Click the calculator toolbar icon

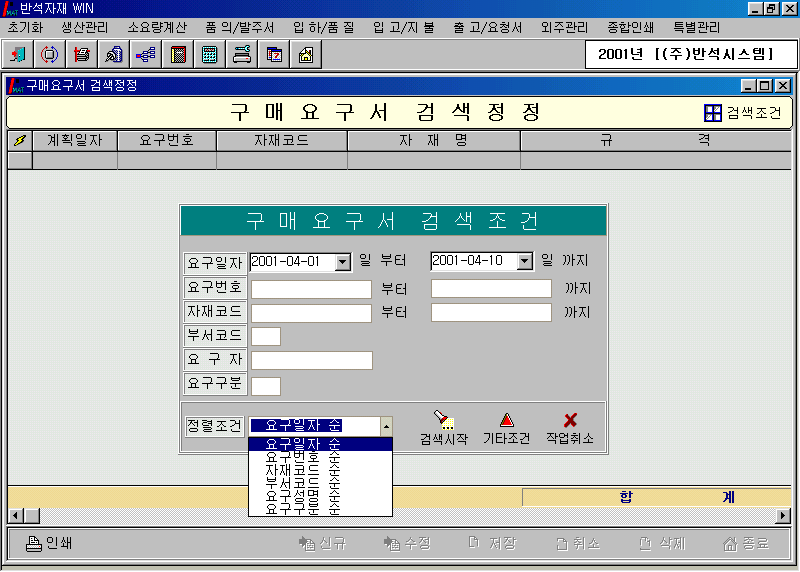209,54
